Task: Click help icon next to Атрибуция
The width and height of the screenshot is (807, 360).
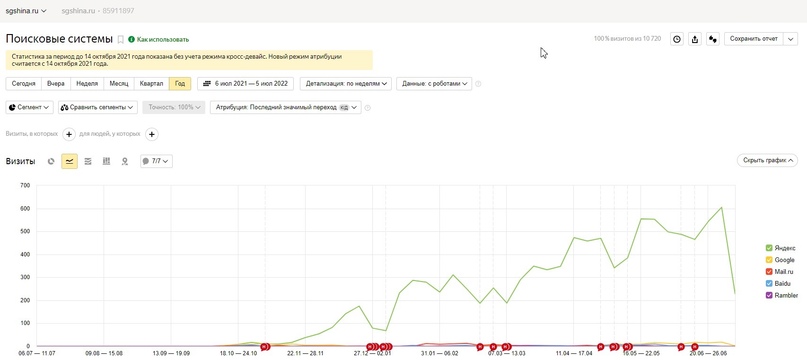Action: pos(367,108)
